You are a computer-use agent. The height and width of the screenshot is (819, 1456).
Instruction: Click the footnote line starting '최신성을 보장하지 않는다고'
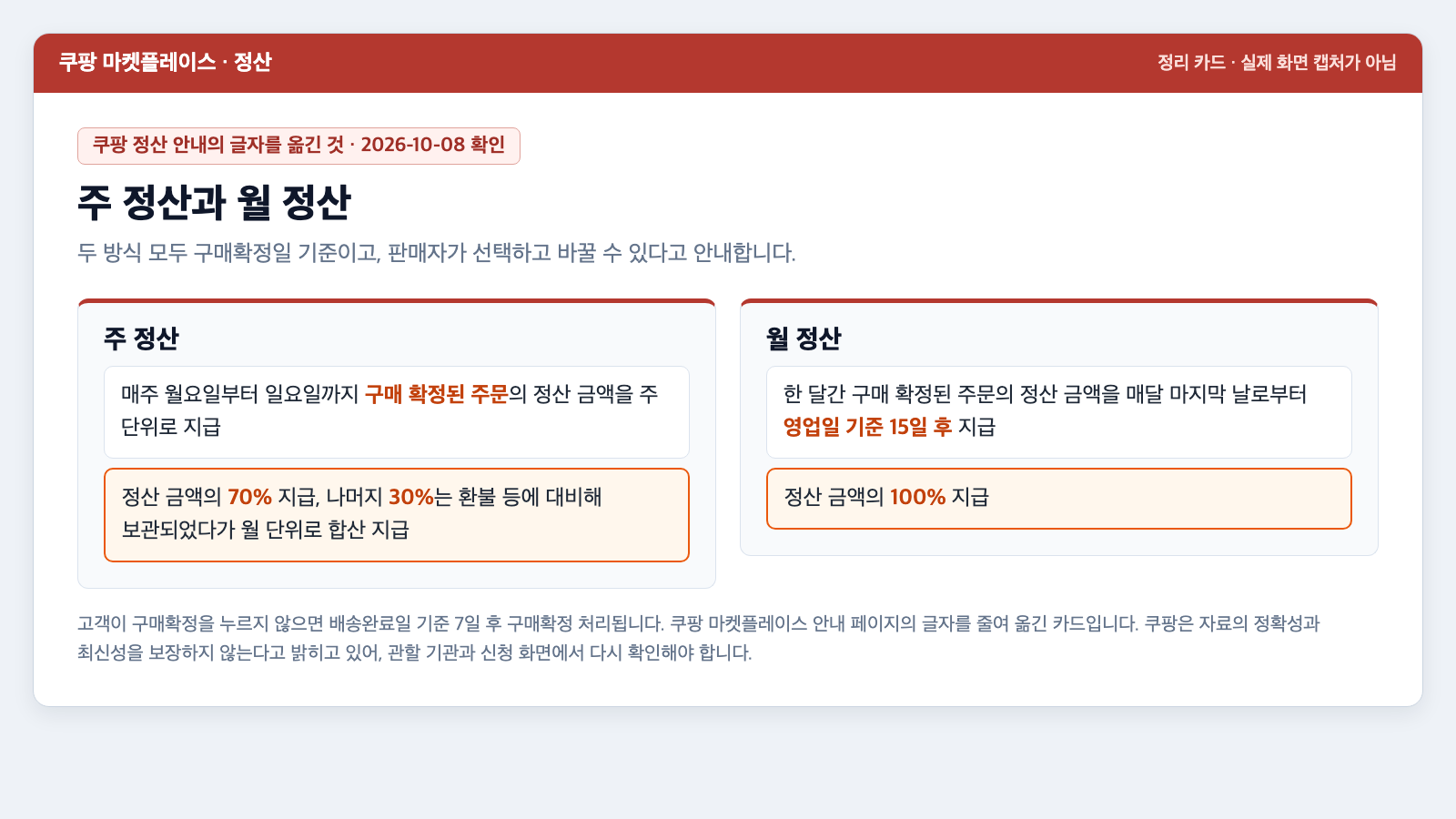pyautogui.click(x=415, y=652)
